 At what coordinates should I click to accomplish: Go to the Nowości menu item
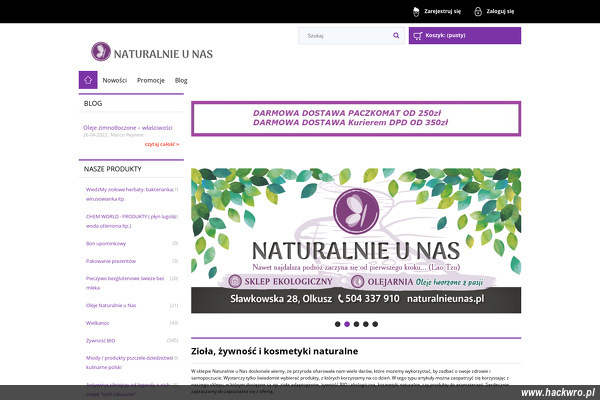coord(114,80)
